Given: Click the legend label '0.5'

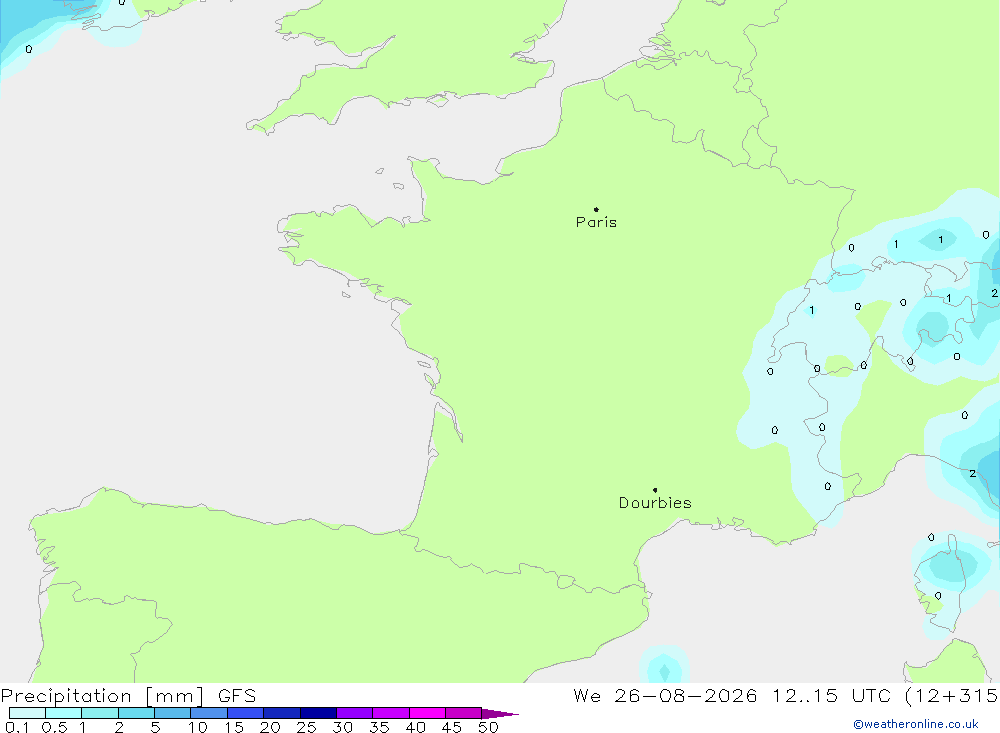Looking at the screenshot, I should (x=54, y=727).
